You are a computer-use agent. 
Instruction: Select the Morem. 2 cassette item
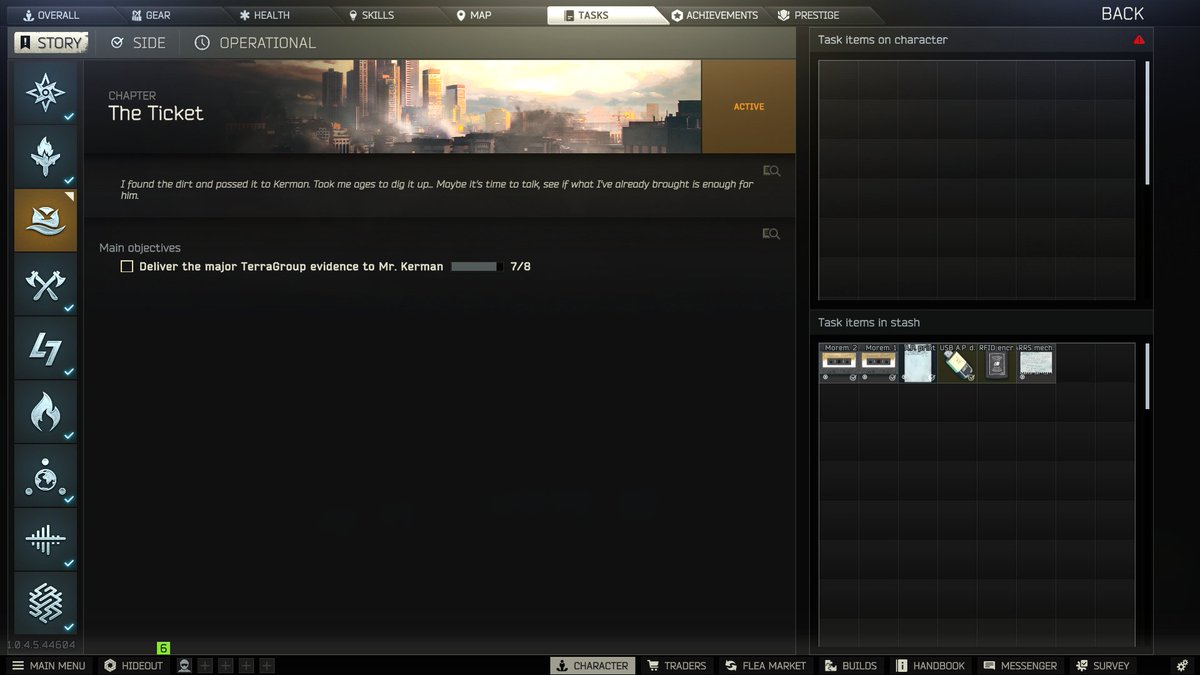coord(839,363)
